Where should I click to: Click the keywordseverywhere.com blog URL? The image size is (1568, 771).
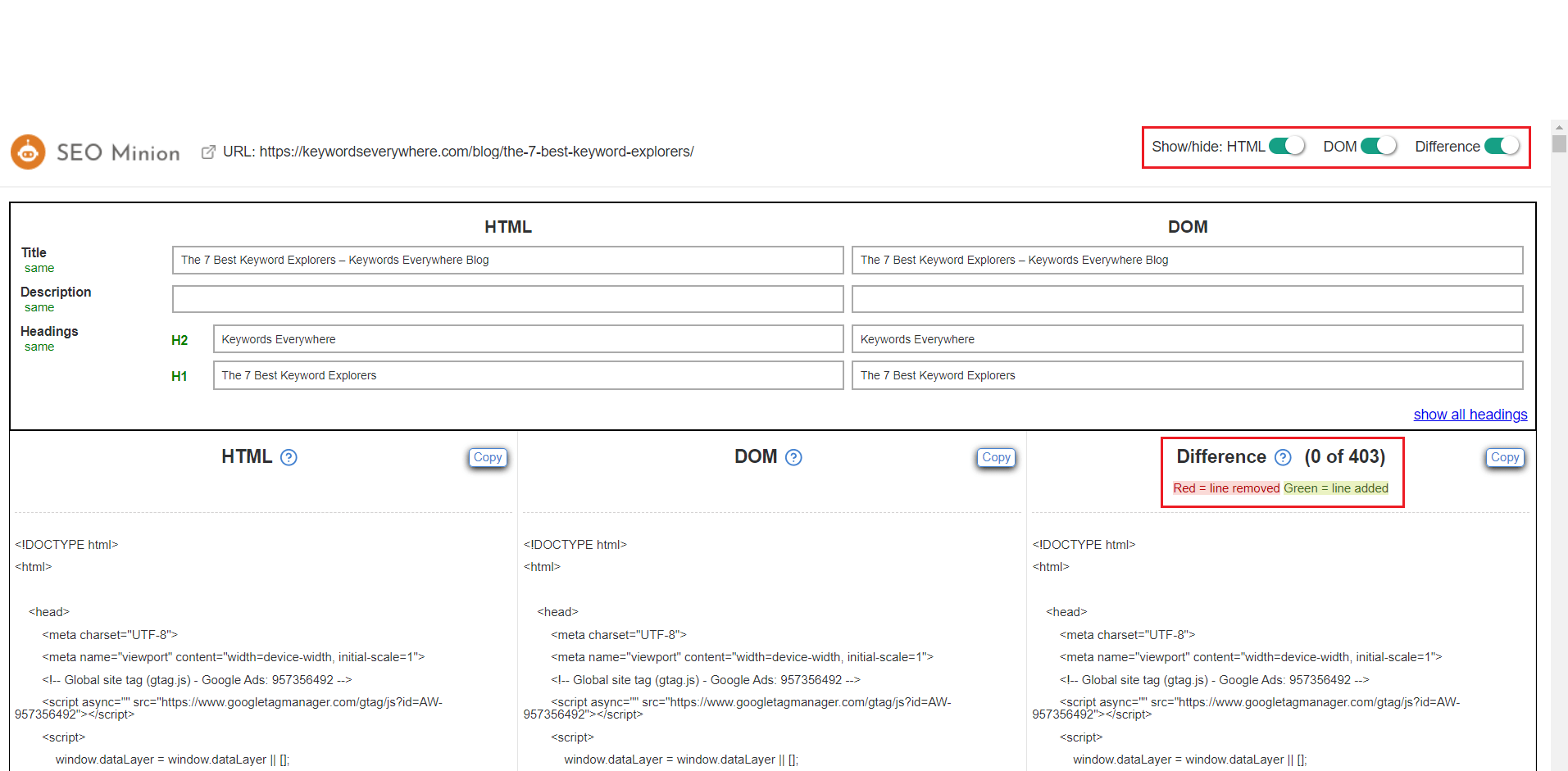click(x=477, y=151)
